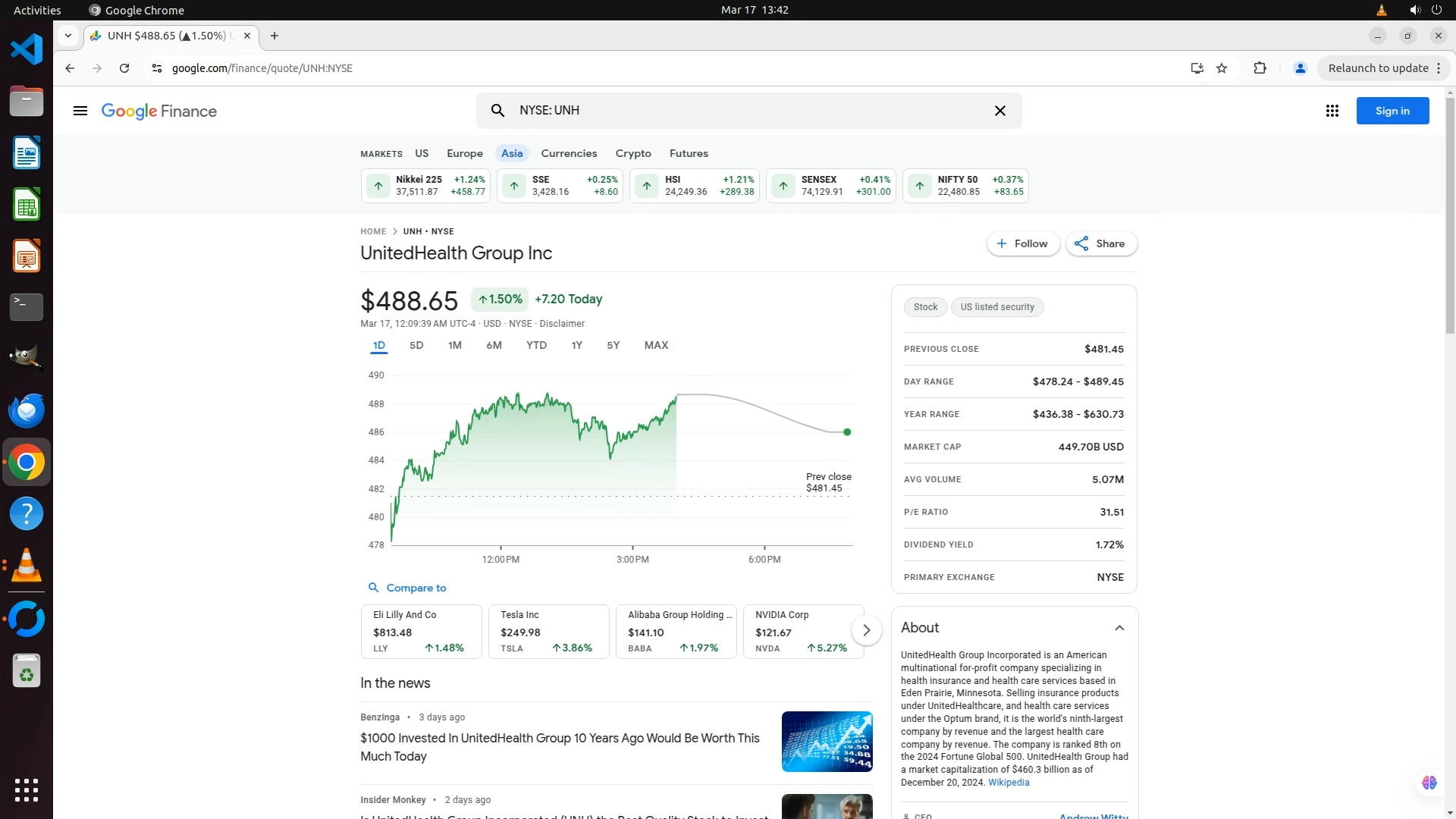Switch markets to Crypto tab
The width and height of the screenshot is (1456, 819).
coord(633,153)
